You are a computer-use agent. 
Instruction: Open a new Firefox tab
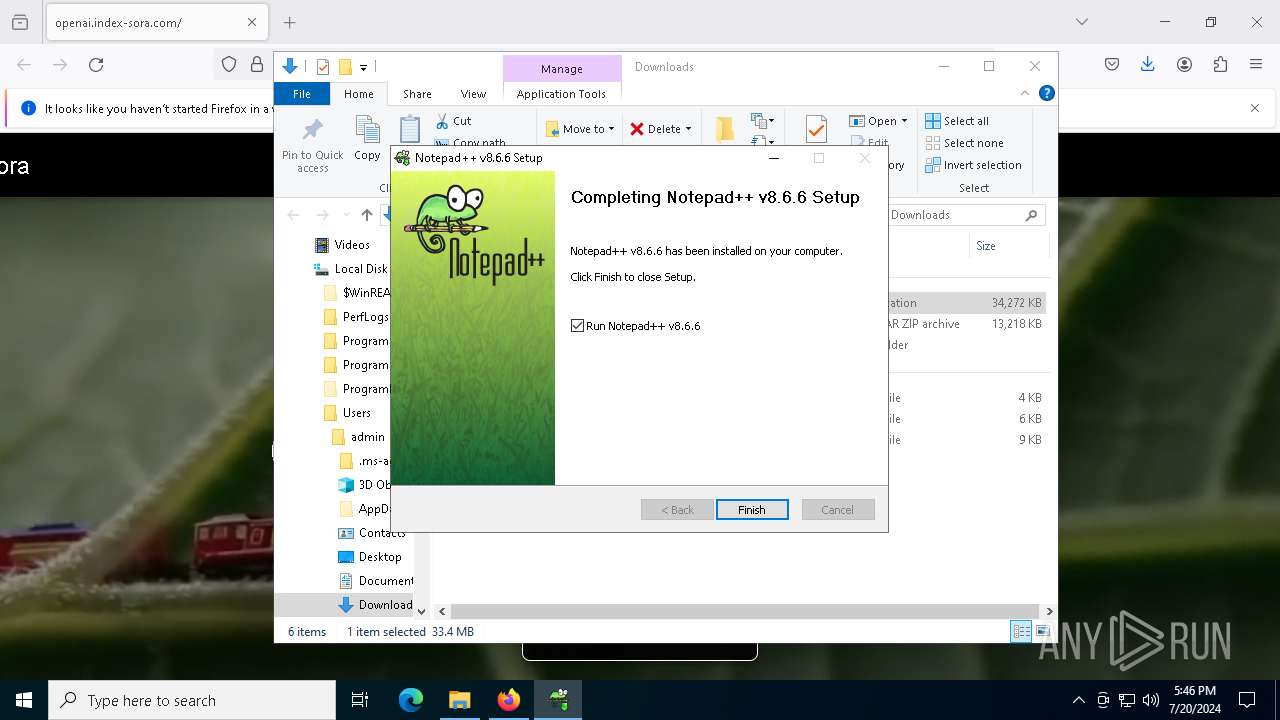point(289,22)
